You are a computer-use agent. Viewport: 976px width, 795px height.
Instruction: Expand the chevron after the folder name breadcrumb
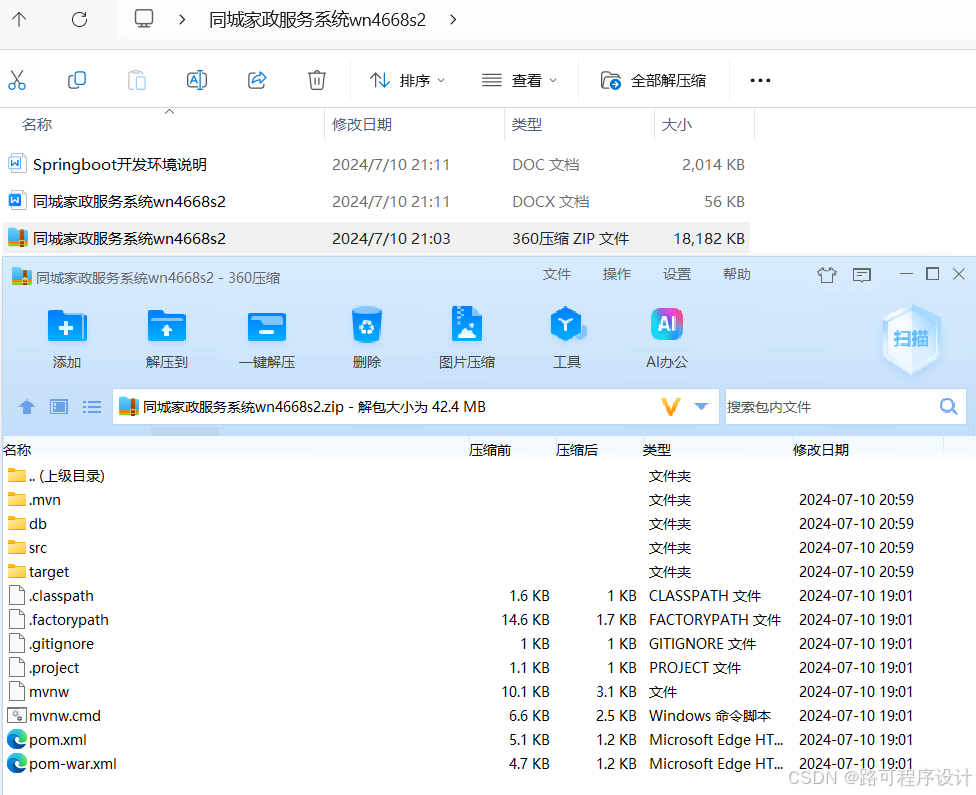(453, 19)
